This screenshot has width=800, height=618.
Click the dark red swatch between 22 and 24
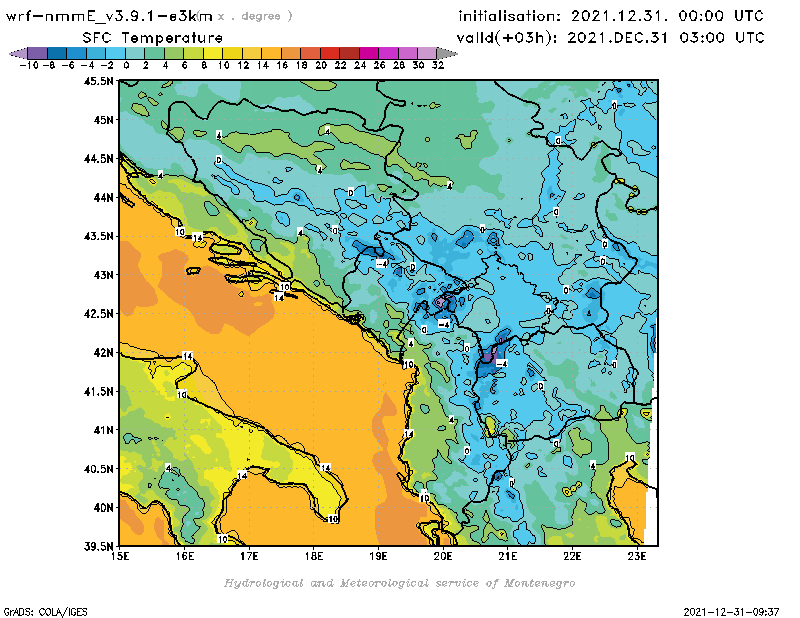[x=349, y=53]
